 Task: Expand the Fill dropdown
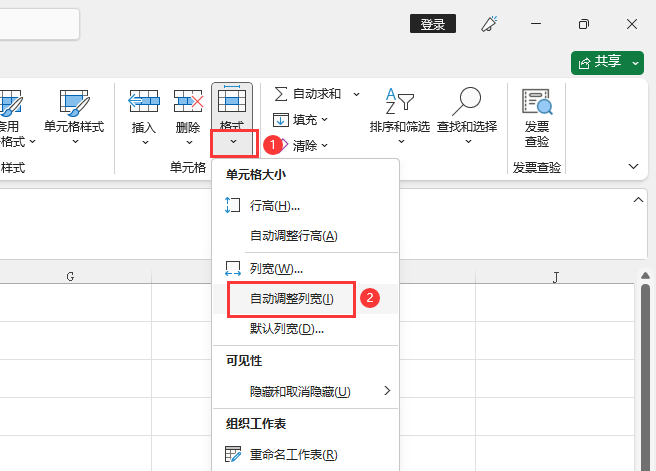[325, 120]
